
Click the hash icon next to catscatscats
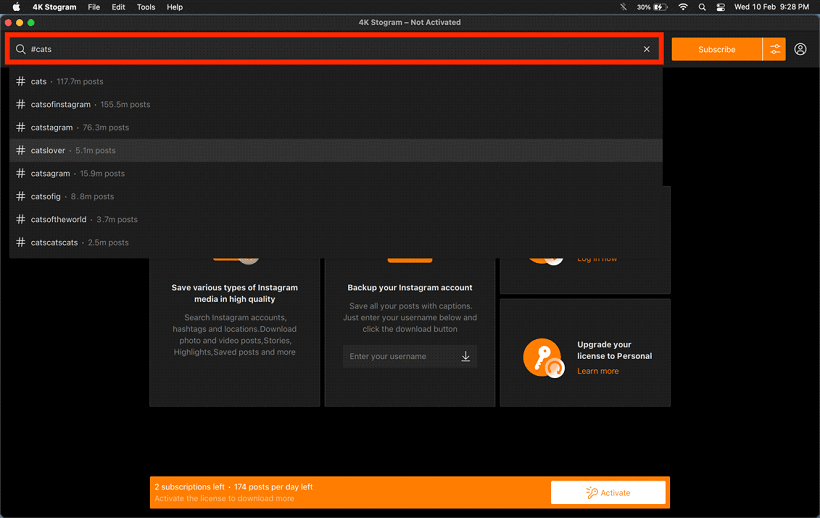click(x=20, y=243)
